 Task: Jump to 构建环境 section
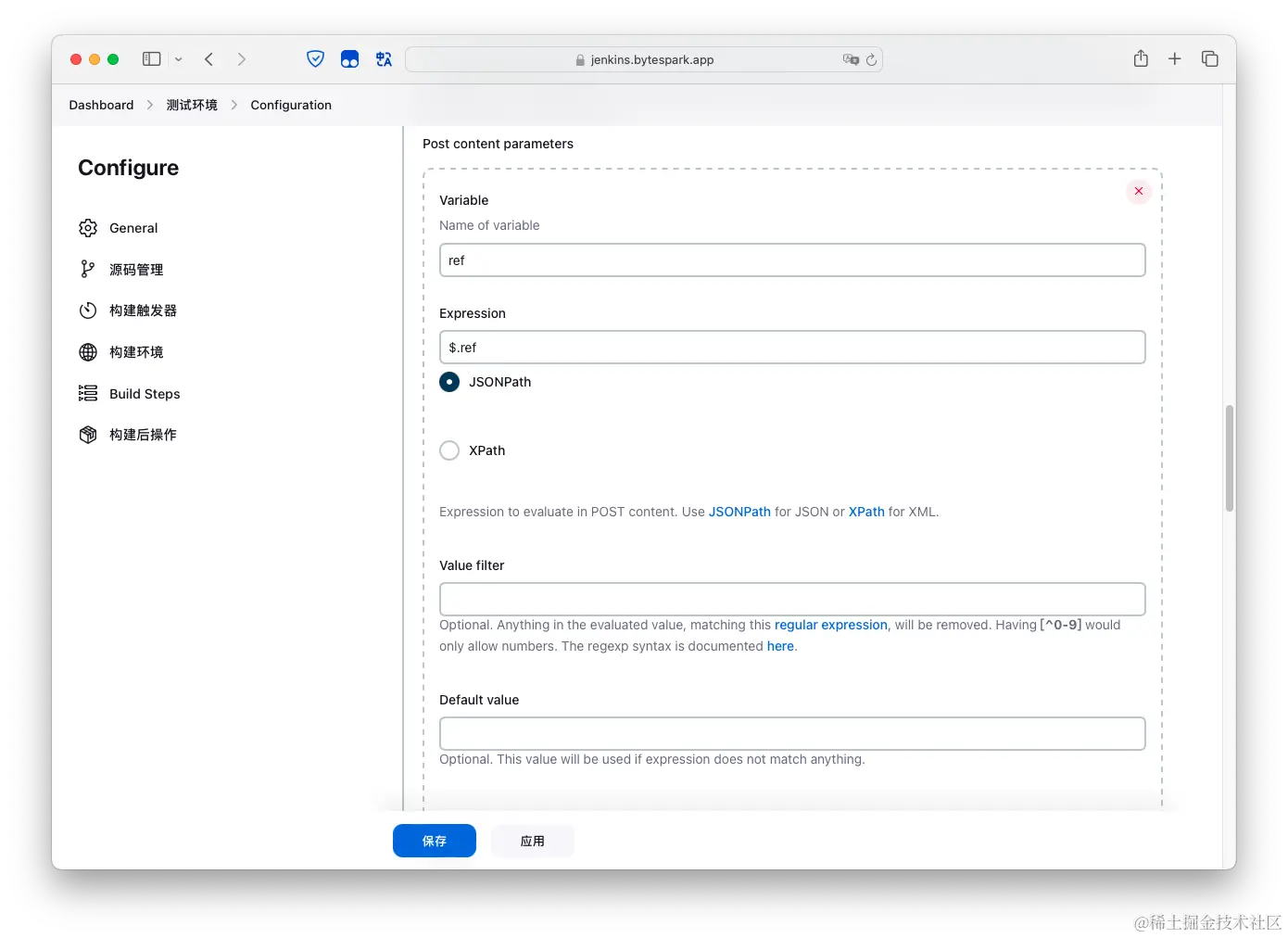[x=136, y=352]
